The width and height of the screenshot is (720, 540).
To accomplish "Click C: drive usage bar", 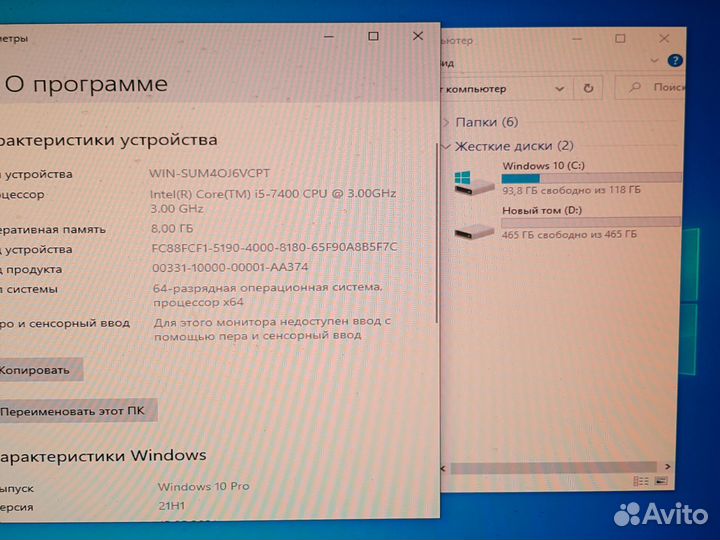I will point(591,178).
